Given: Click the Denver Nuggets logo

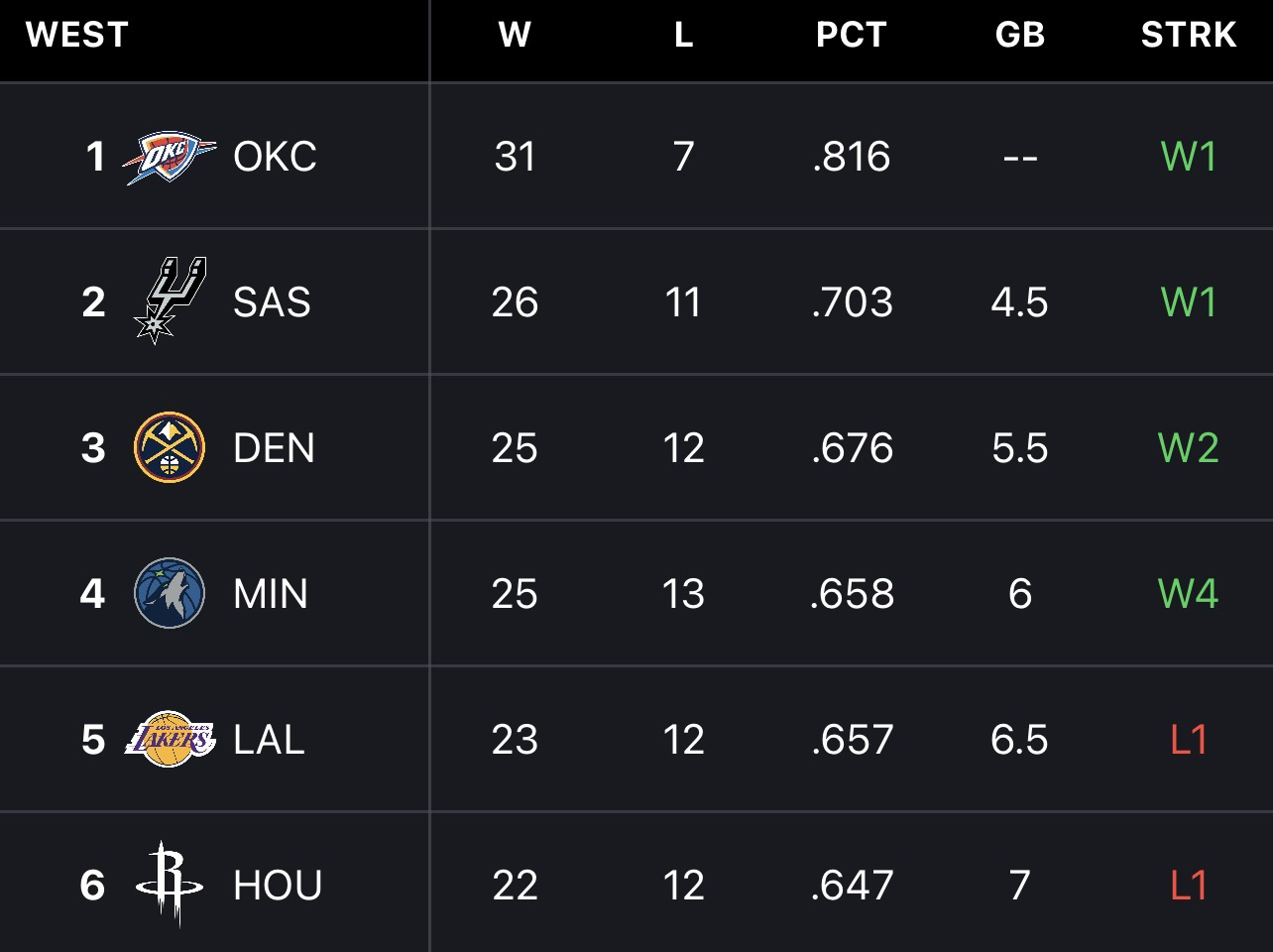Looking at the screenshot, I should coord(170,447).
